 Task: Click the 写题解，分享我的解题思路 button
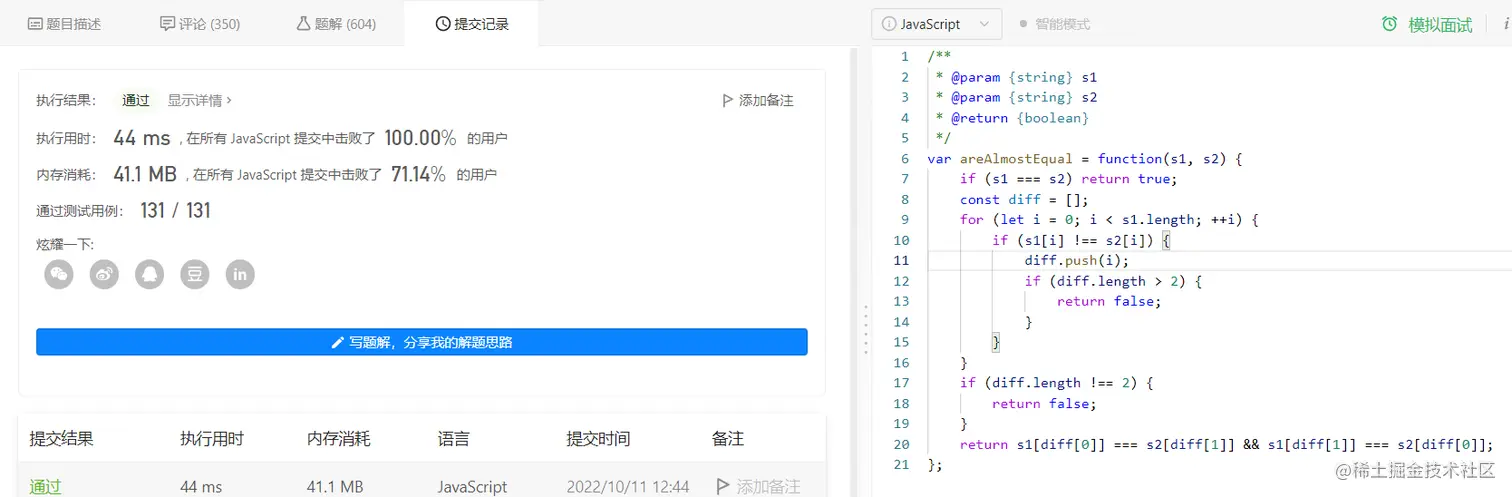point(421,342)
